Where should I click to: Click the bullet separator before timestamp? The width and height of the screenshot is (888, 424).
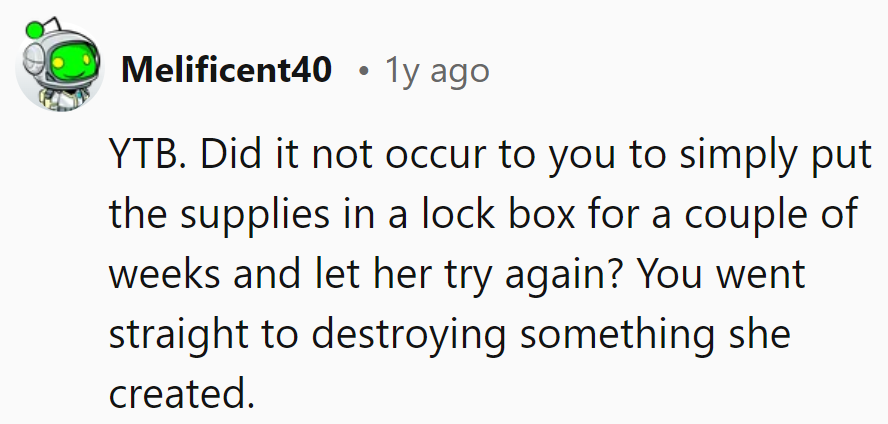point(364,72)
